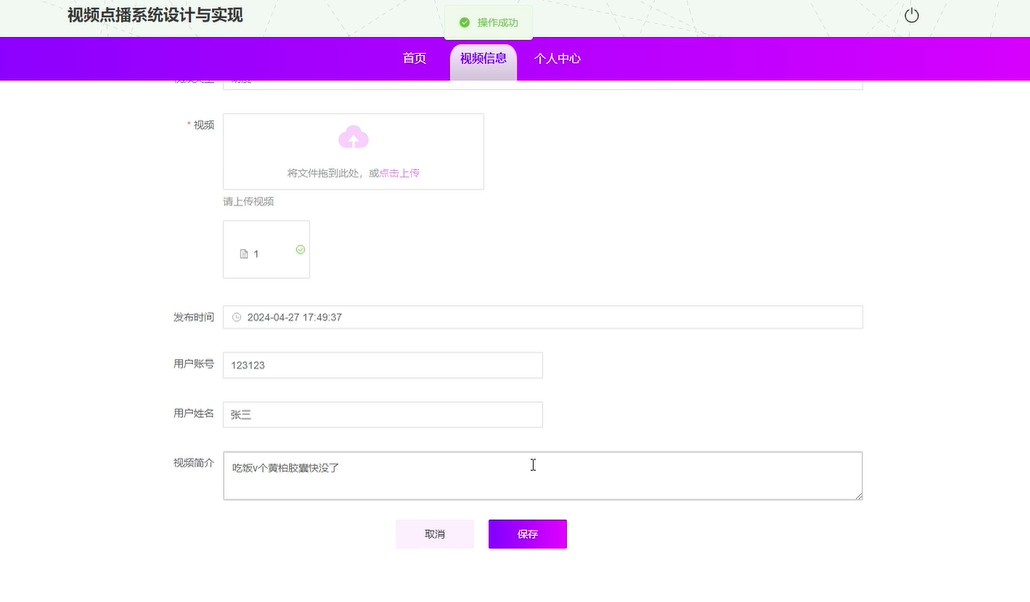Open the 首页 tab

pyautogui.click(x=414, y=58)
